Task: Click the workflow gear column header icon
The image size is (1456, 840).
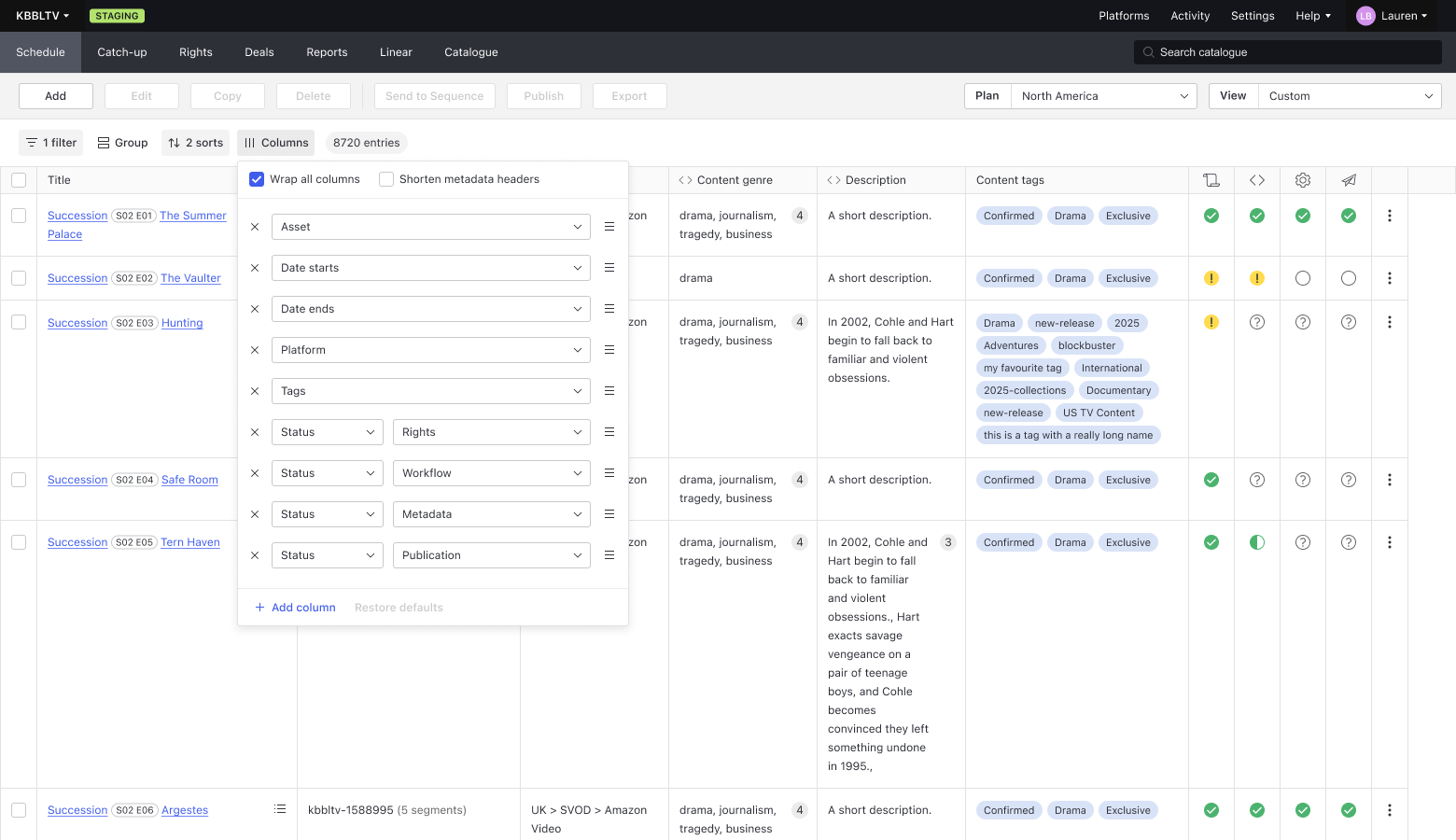Action: pos(1303,180)
